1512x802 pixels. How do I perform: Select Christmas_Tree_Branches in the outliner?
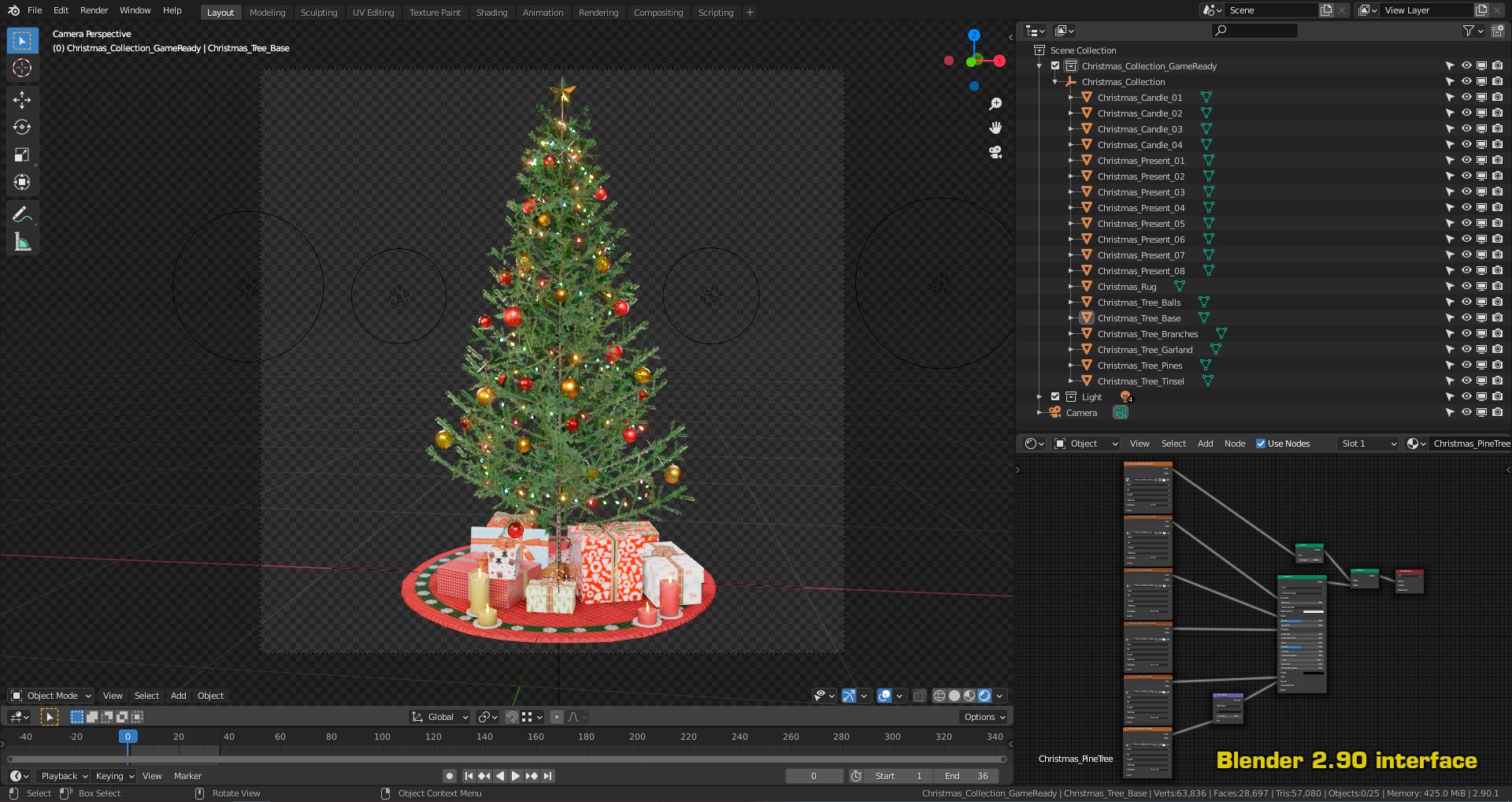tap(1147, 334)
